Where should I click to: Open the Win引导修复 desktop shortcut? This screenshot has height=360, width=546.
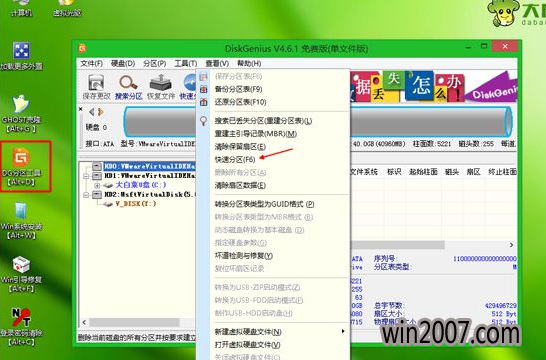coord(22,274)
